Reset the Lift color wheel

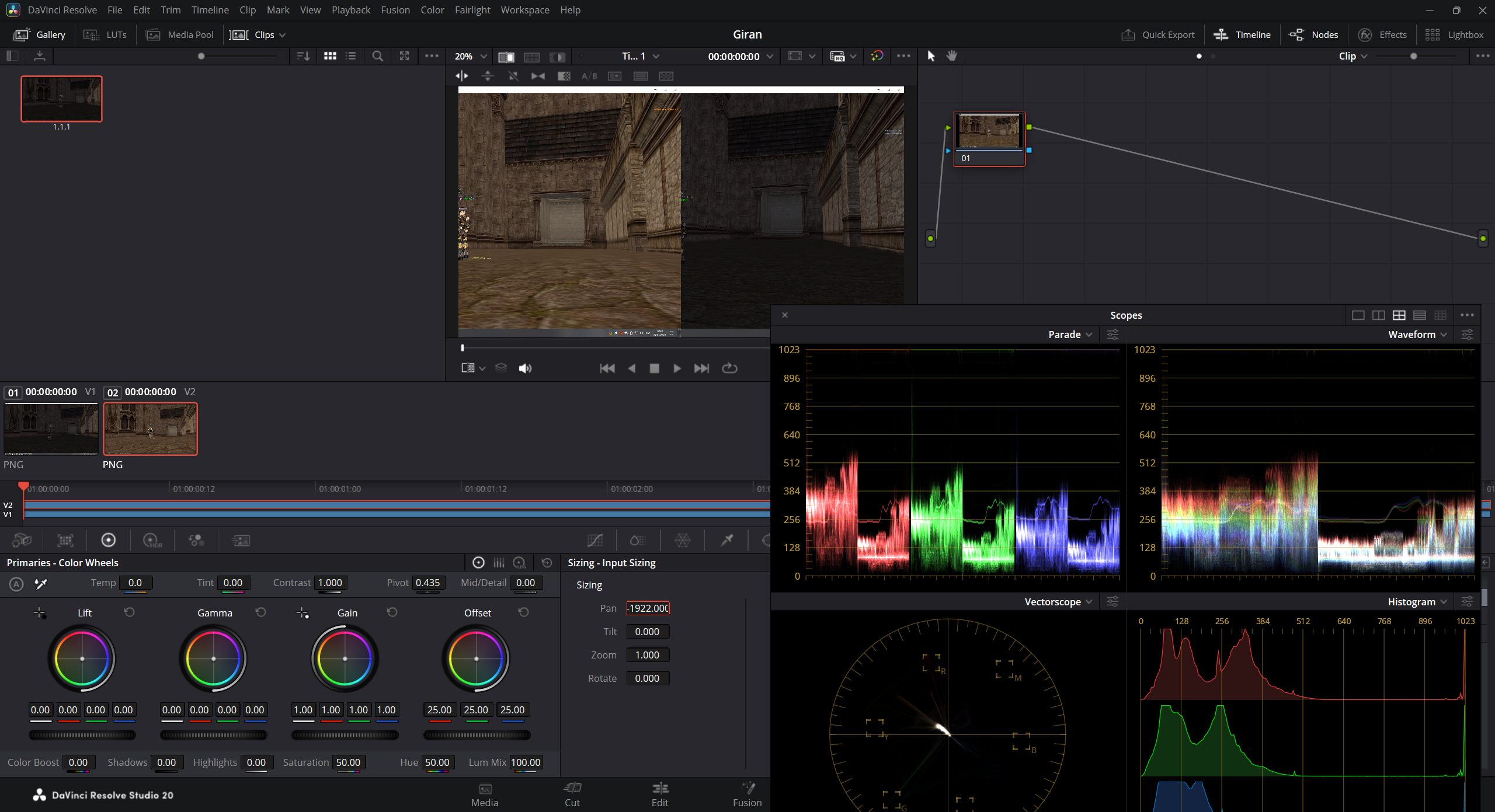click(130, 612)
